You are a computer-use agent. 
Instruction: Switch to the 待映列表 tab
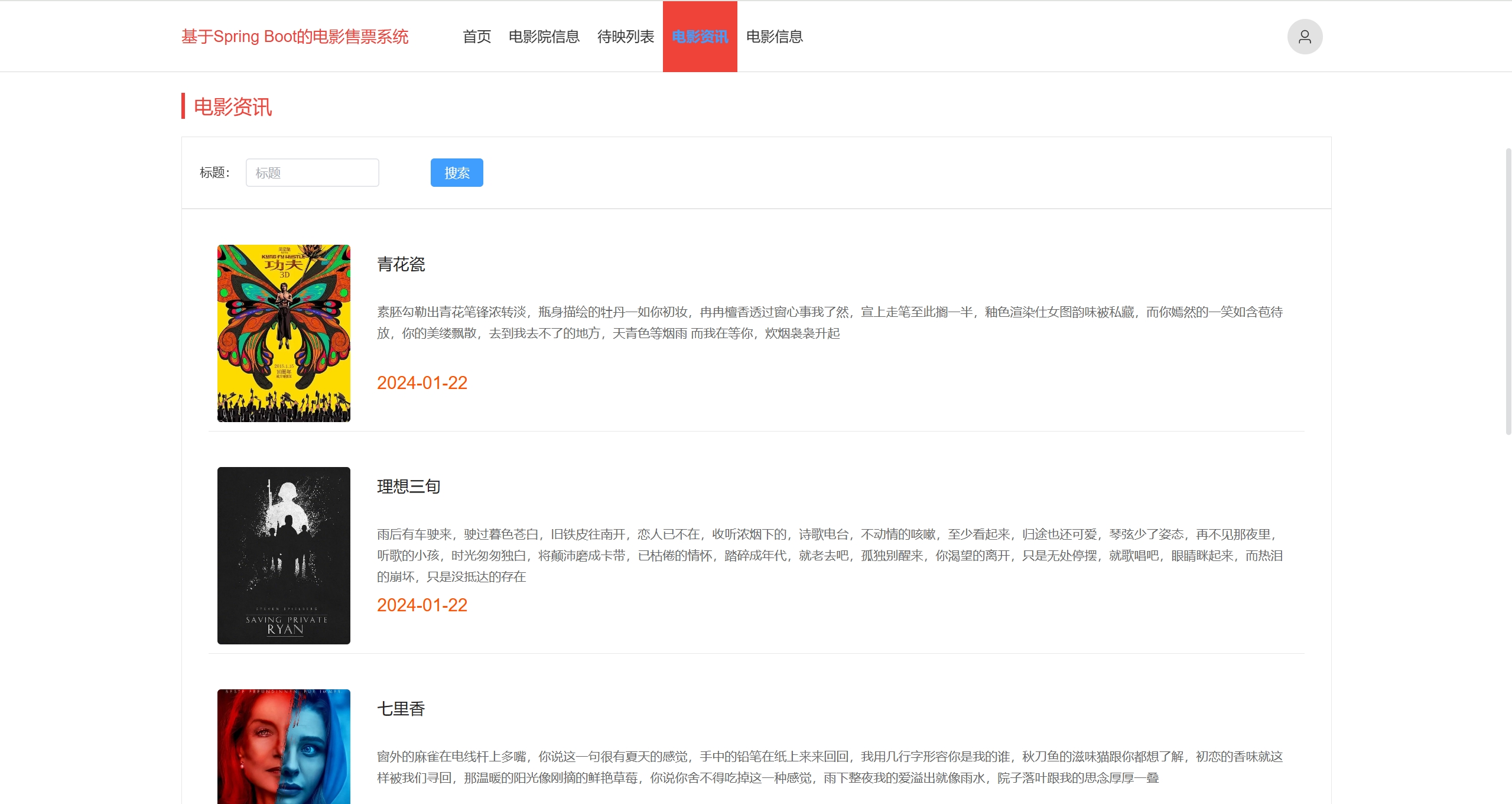tap(626, 37)
